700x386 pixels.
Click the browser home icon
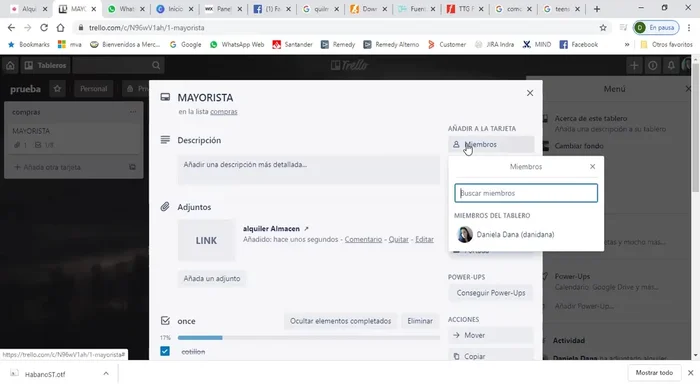(x=60, y=28)
